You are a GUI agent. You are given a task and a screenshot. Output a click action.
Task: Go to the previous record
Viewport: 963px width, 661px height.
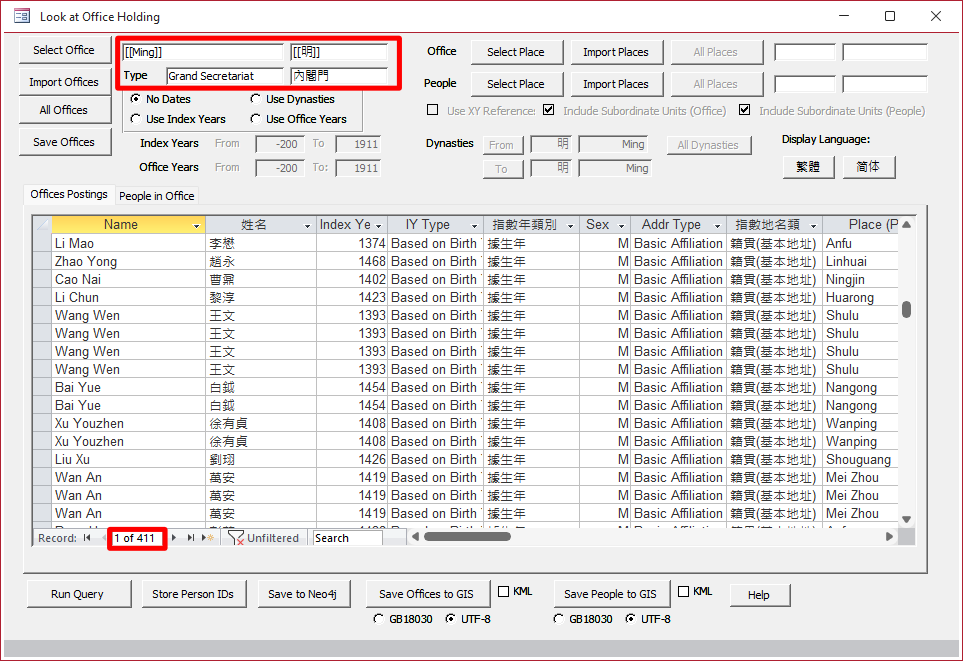(x=102, y=538)
